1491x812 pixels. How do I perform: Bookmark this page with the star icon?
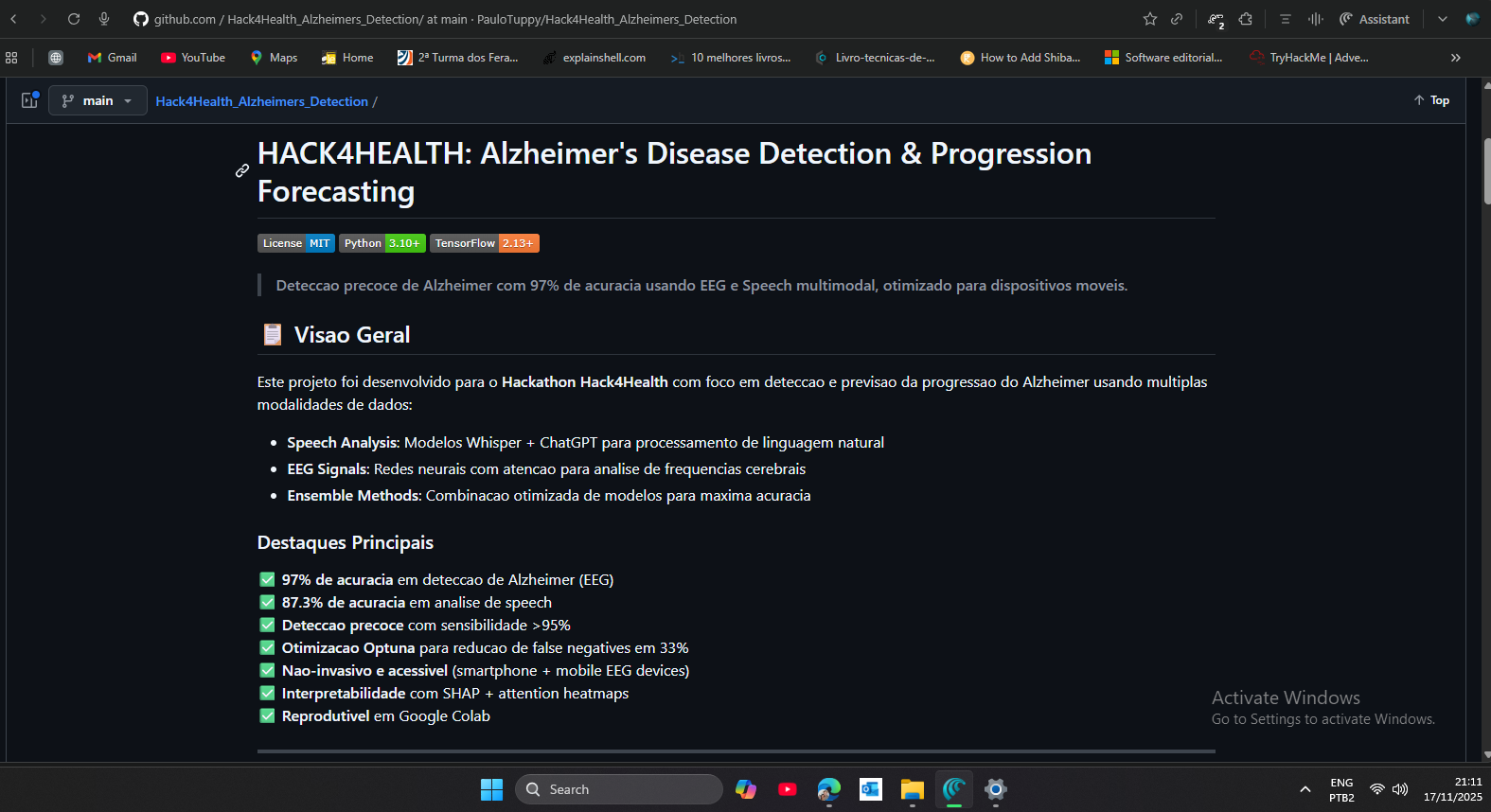point(1150,19)
